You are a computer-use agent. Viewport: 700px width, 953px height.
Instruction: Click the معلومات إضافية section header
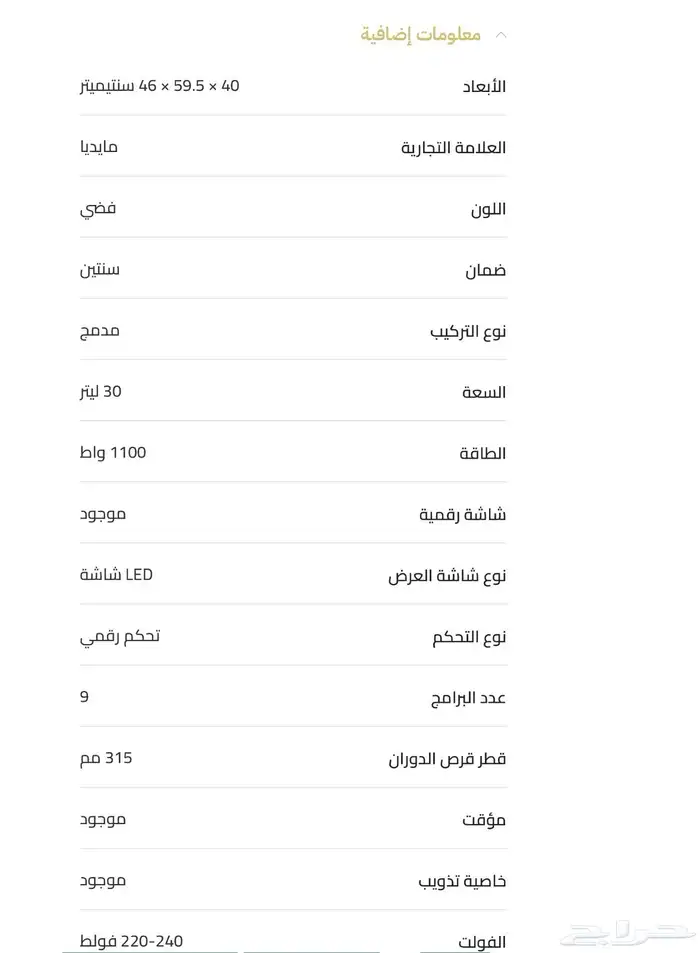coord(420,35)
